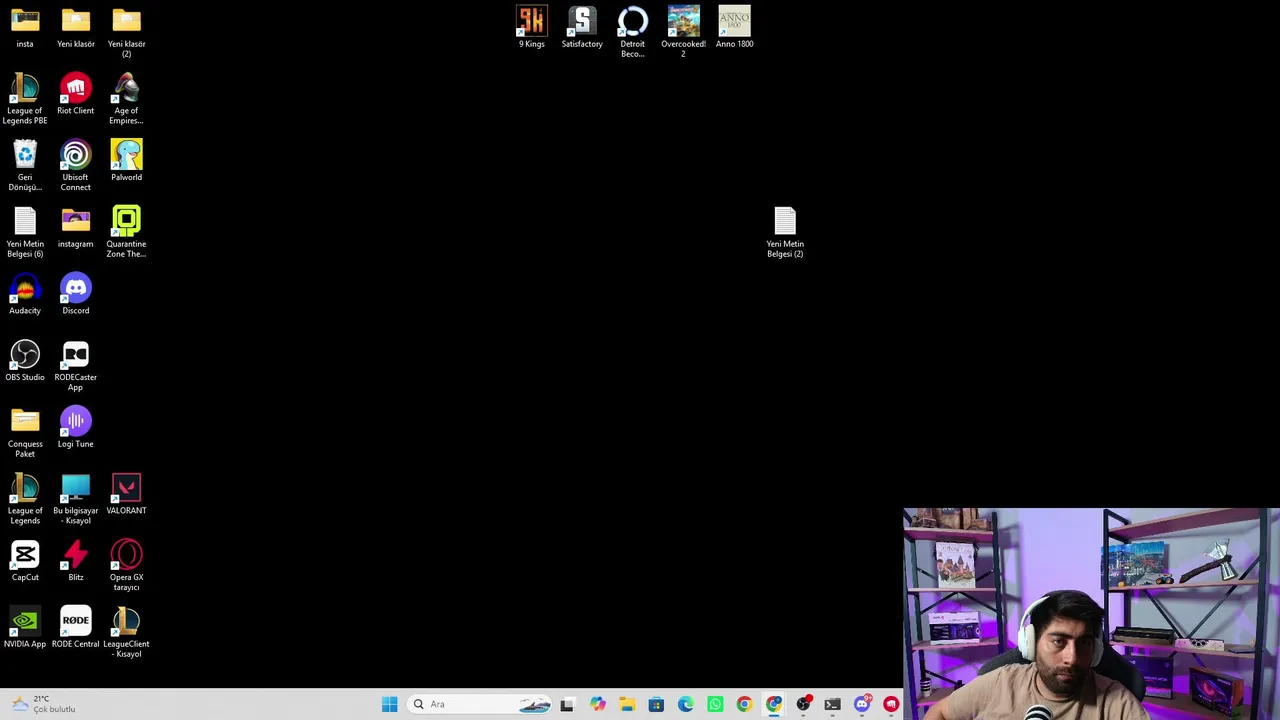Image resolution: width=1280 pixels, height=720 pixels.
Task: Select the League of Legends desktop shortcut
Action: click(x=25, y=499)
